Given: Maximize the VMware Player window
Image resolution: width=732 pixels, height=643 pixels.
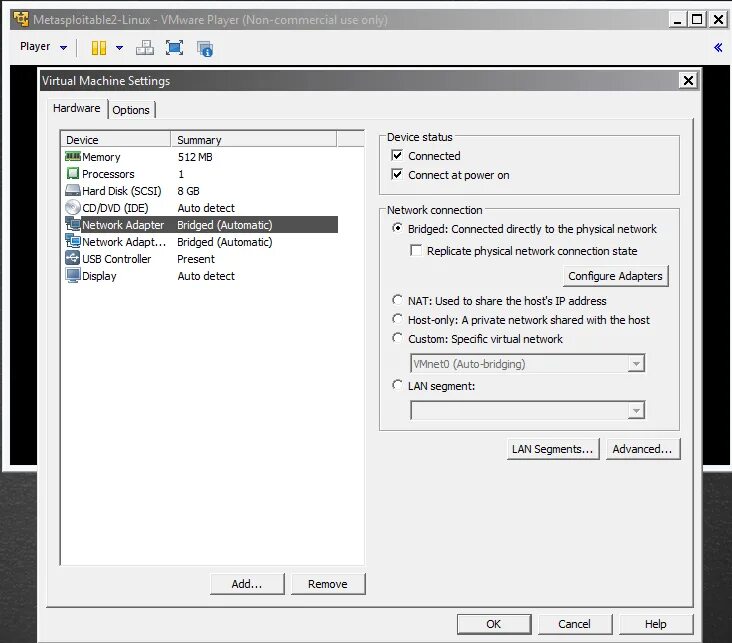Looking at the screenshot, I should (x=697, y=19).
